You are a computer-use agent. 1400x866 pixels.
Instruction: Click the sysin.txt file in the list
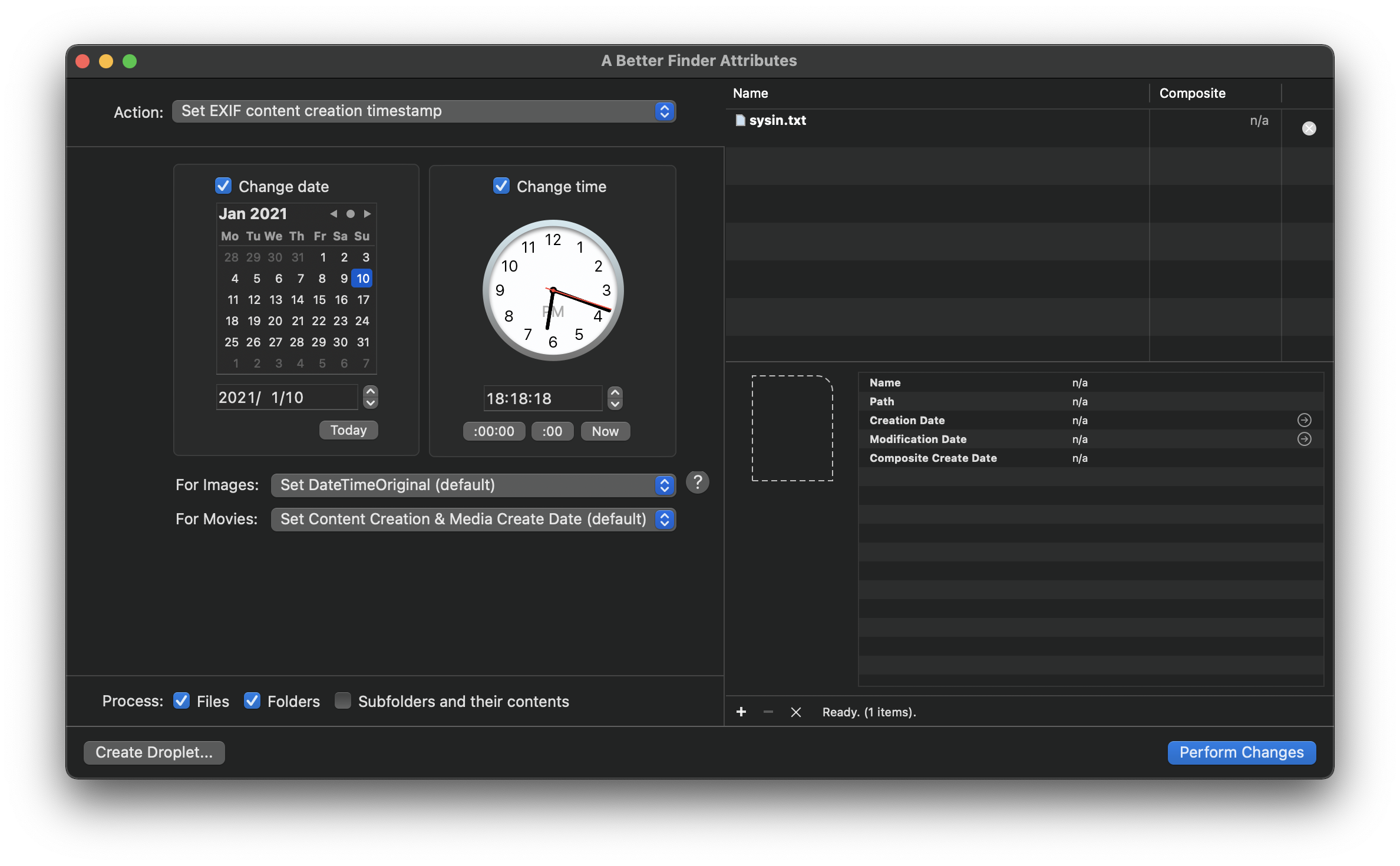coord(778,121)
